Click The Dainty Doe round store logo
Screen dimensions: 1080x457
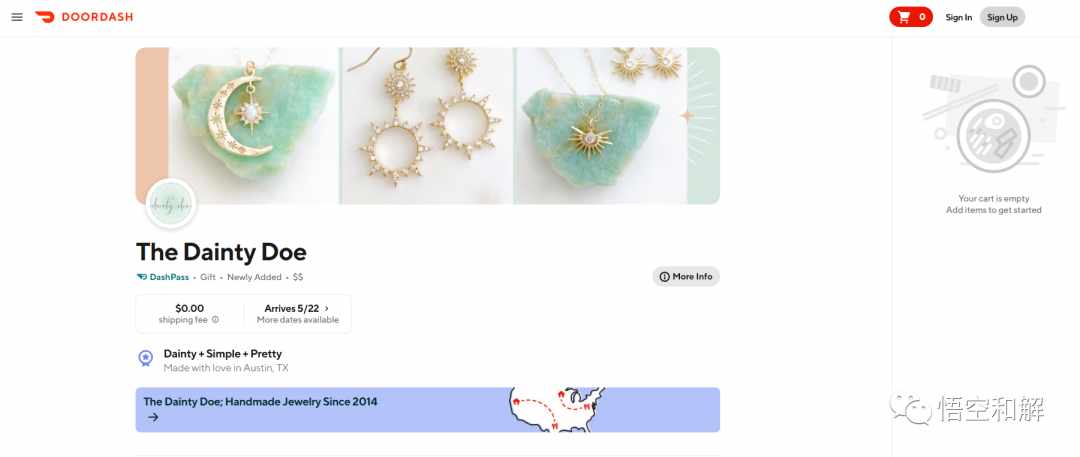[x=171, y=204]
